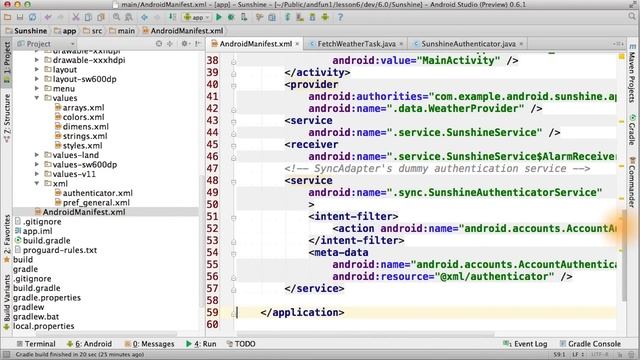Click the attach debugger icon
The image size is (640, 360).
click(244, 18)
